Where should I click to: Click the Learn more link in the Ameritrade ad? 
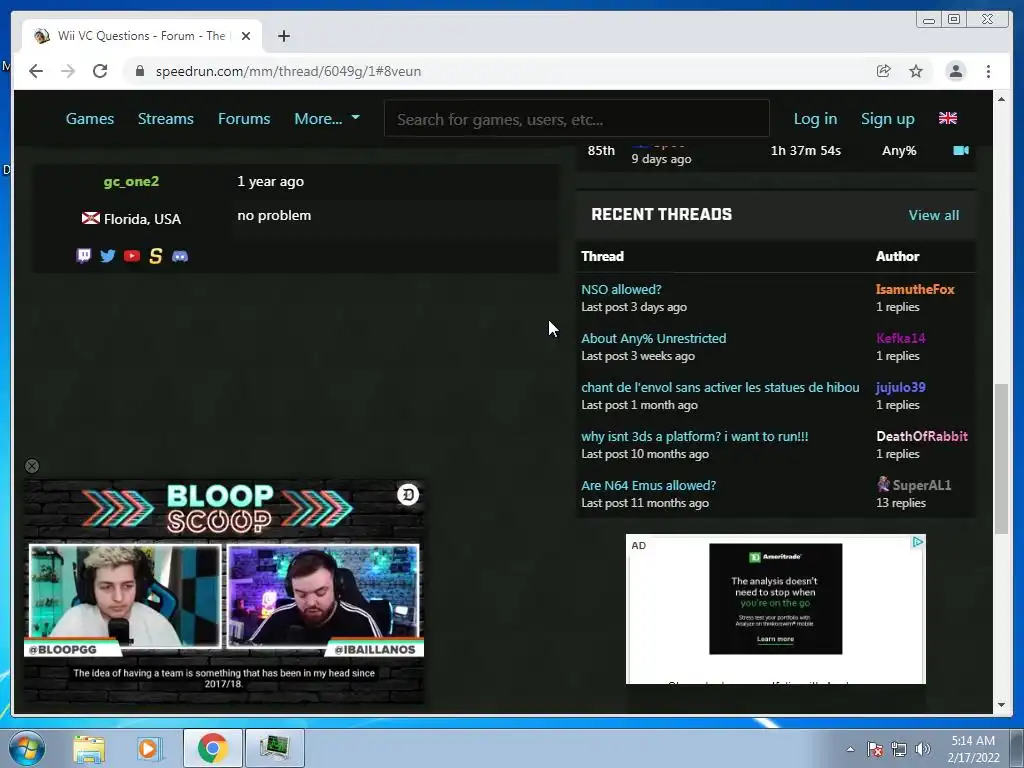click(775, 639)
